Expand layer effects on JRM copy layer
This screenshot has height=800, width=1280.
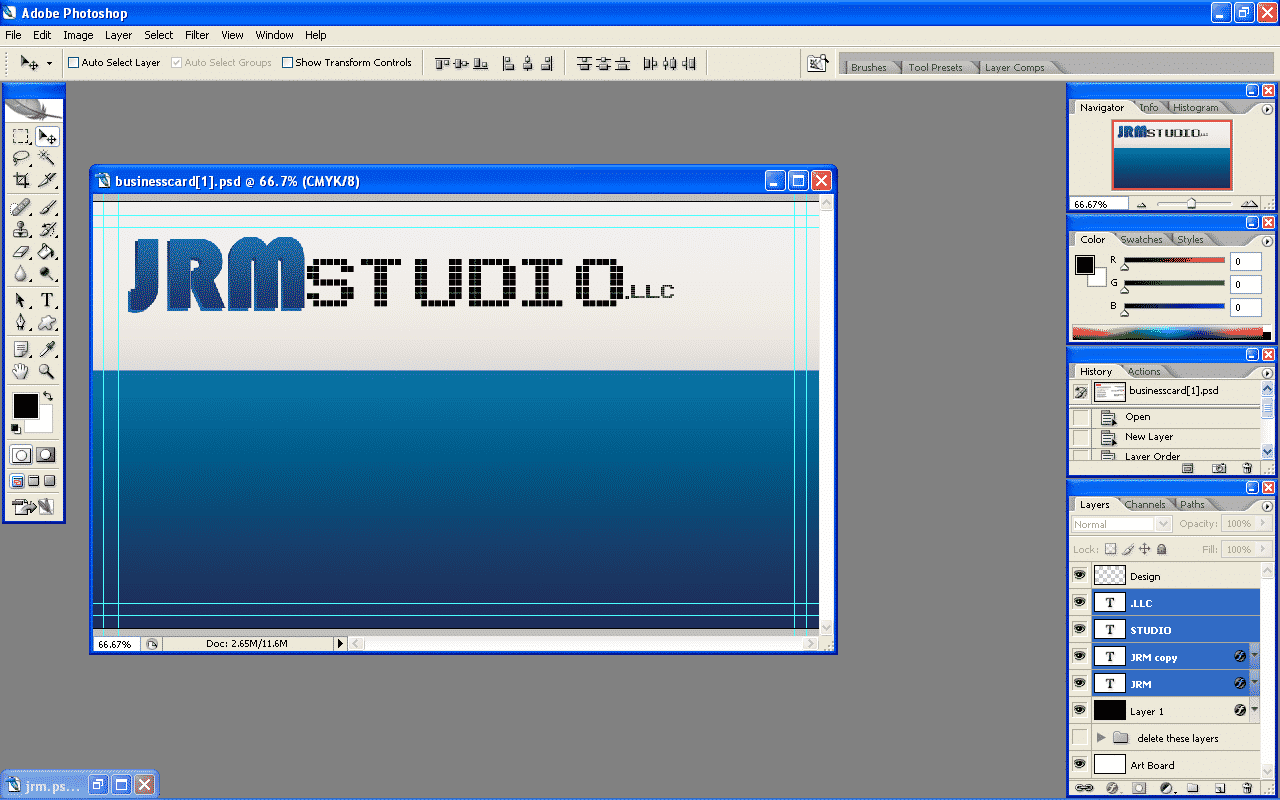coord(1254,656)
